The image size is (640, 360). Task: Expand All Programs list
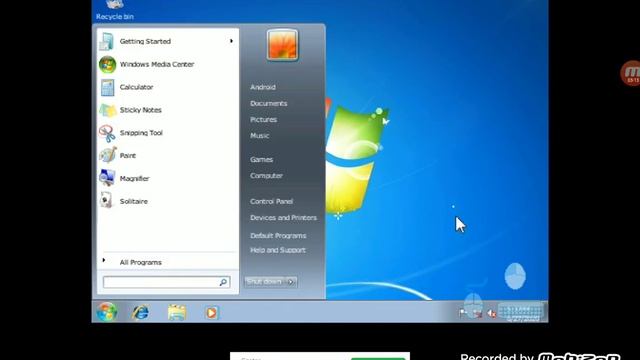coord(140,262)
